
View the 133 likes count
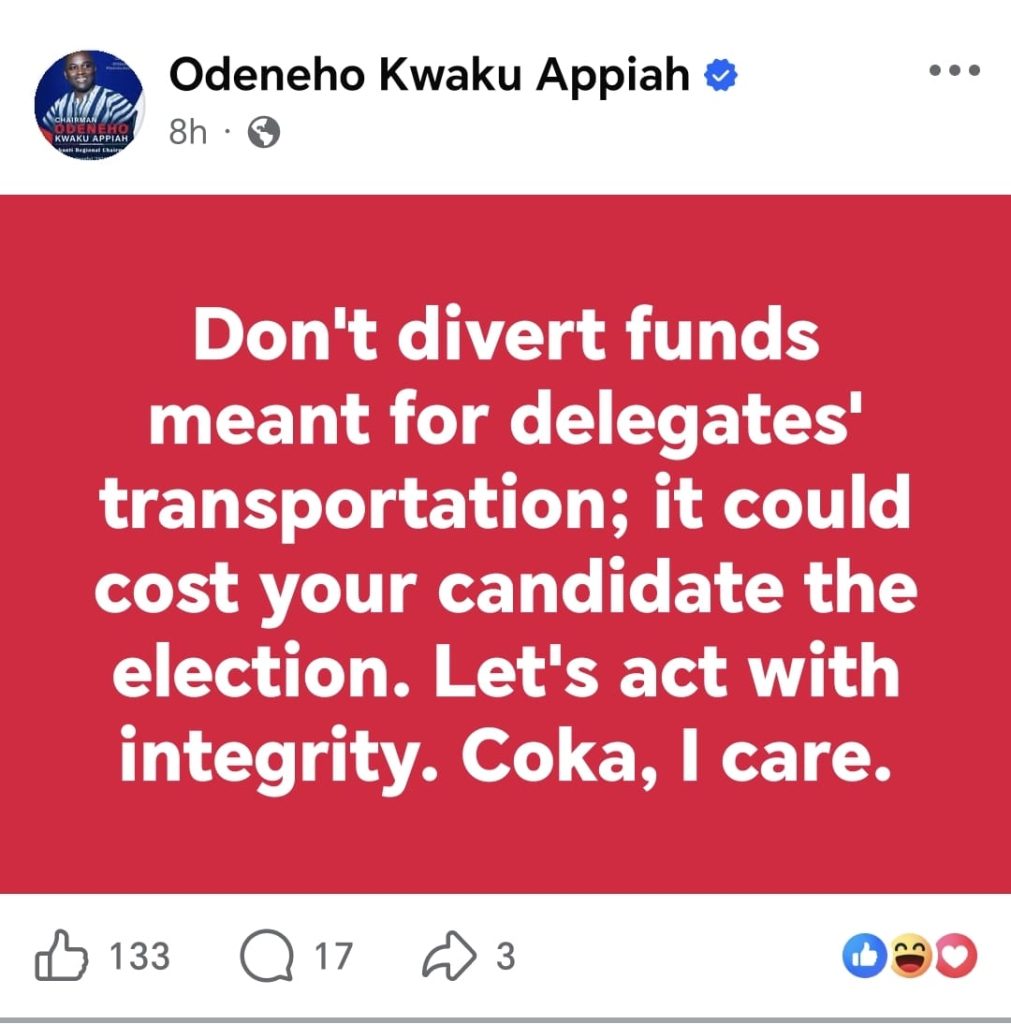tap(139, 957)
